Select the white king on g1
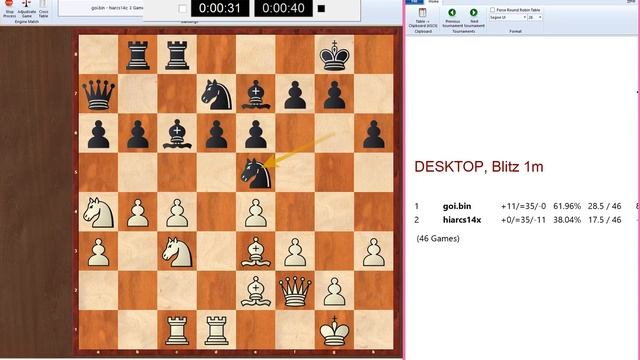This screenshot has height=360, width=640. click(335, 330)
